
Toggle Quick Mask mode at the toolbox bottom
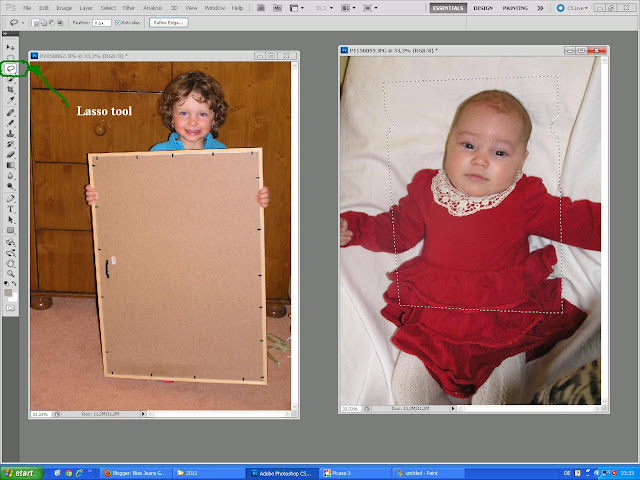click(11, 308)
